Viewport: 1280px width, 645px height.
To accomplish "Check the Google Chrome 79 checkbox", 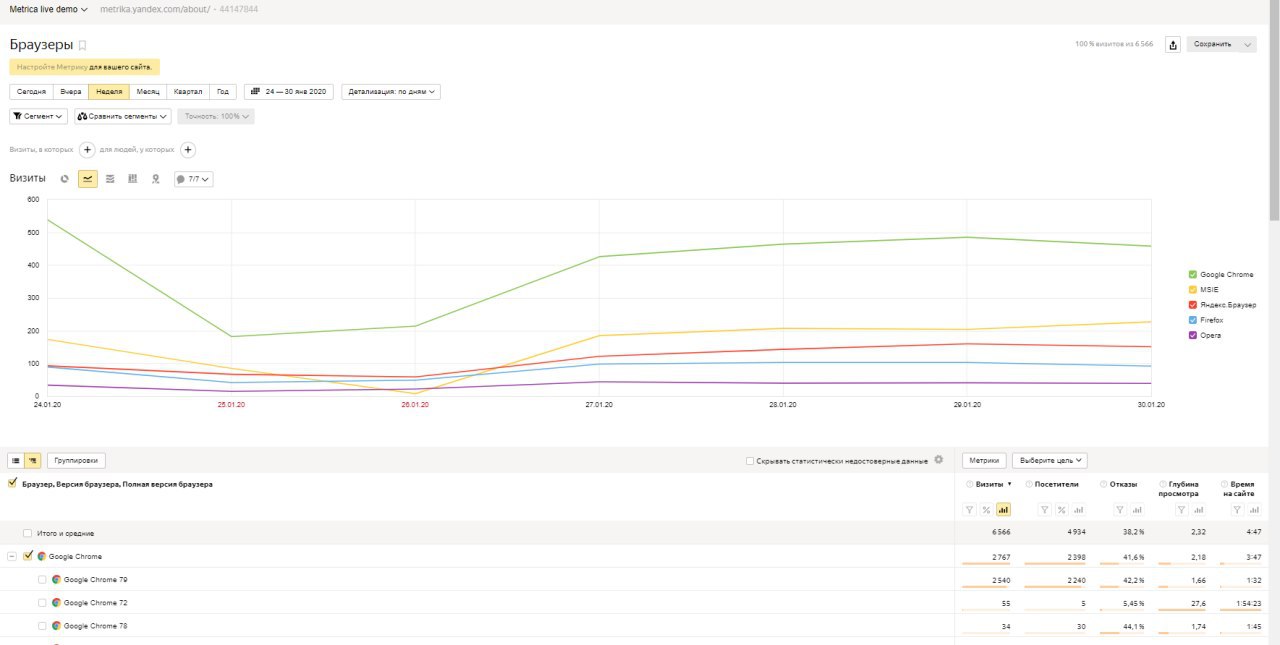I will coord(42,579).
